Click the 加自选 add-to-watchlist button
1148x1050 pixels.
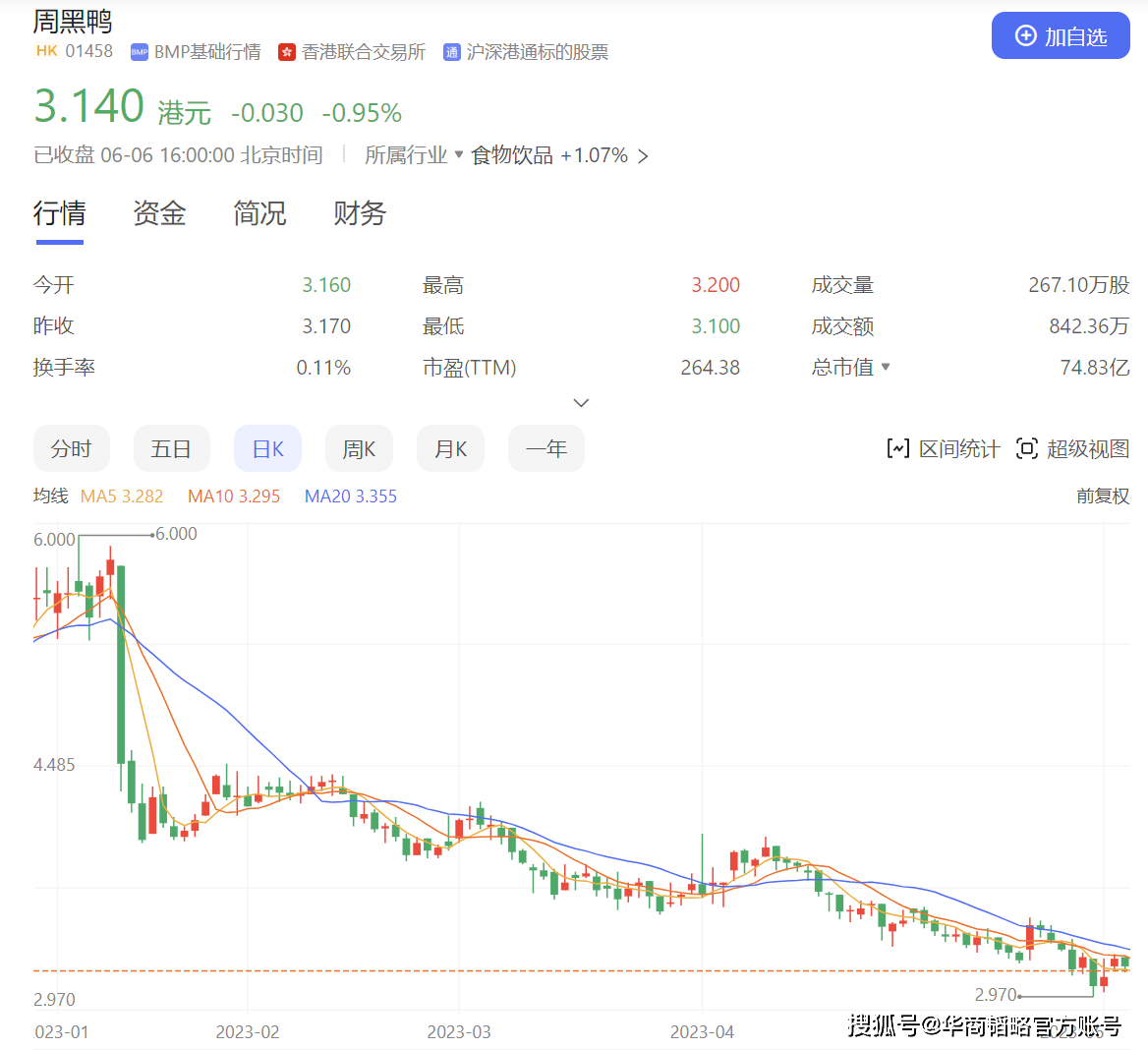click(1061, 35)
